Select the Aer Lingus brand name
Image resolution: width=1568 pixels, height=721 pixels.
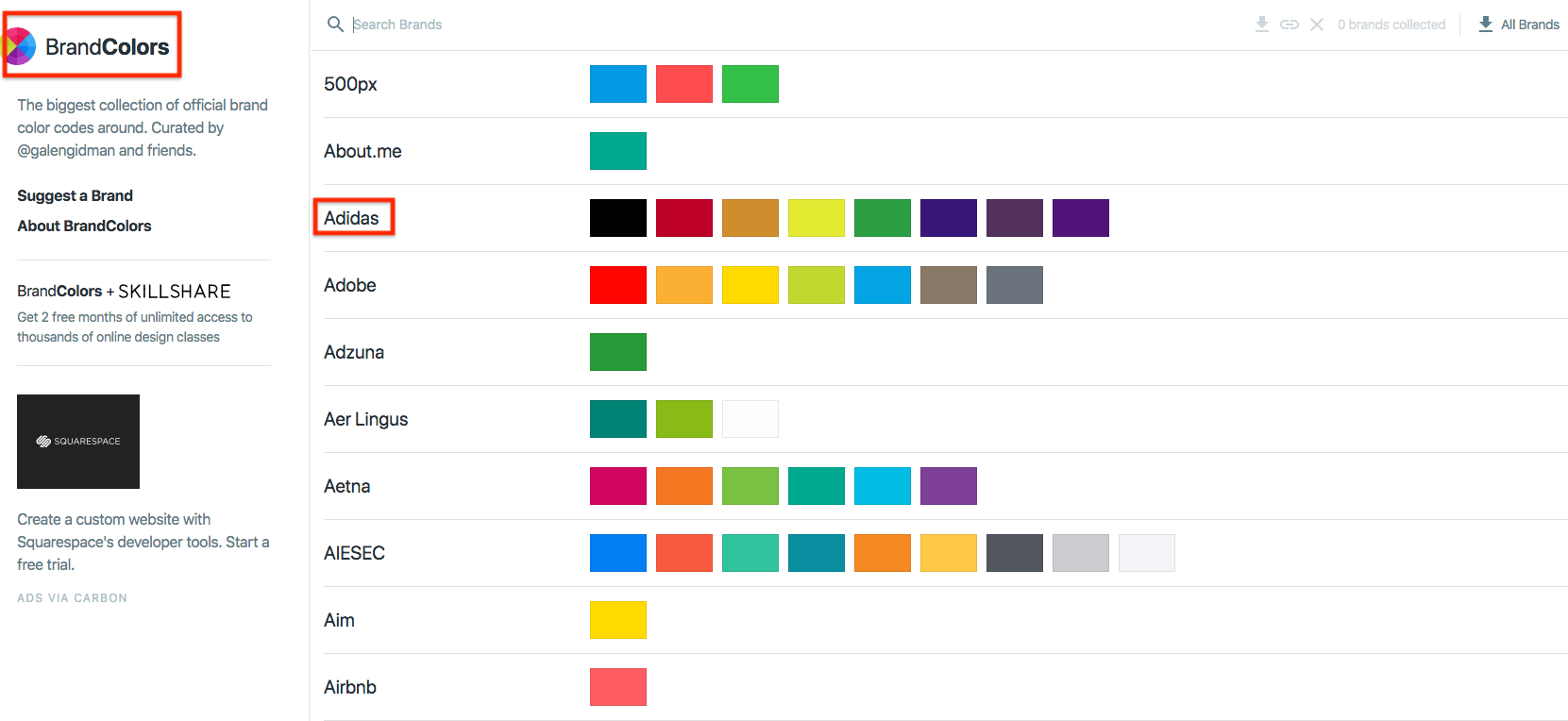(x=366, y=419)
